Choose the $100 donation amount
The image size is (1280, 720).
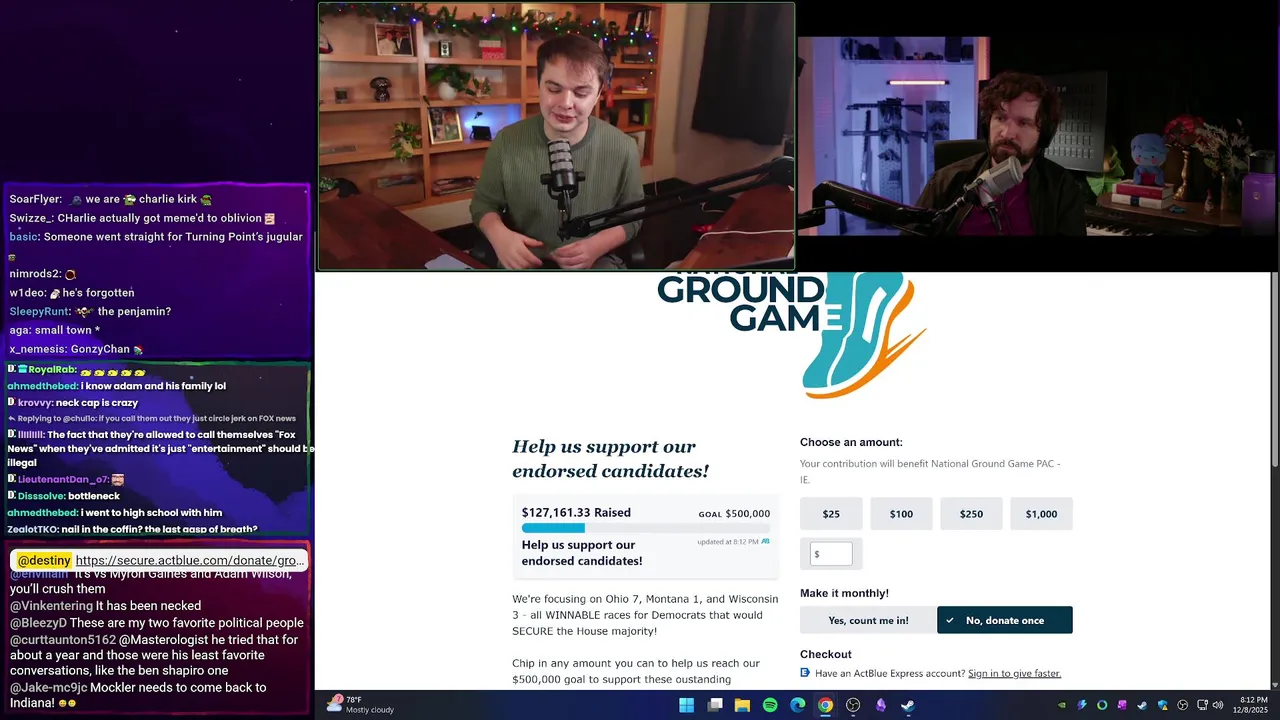[x=901, y=514]
